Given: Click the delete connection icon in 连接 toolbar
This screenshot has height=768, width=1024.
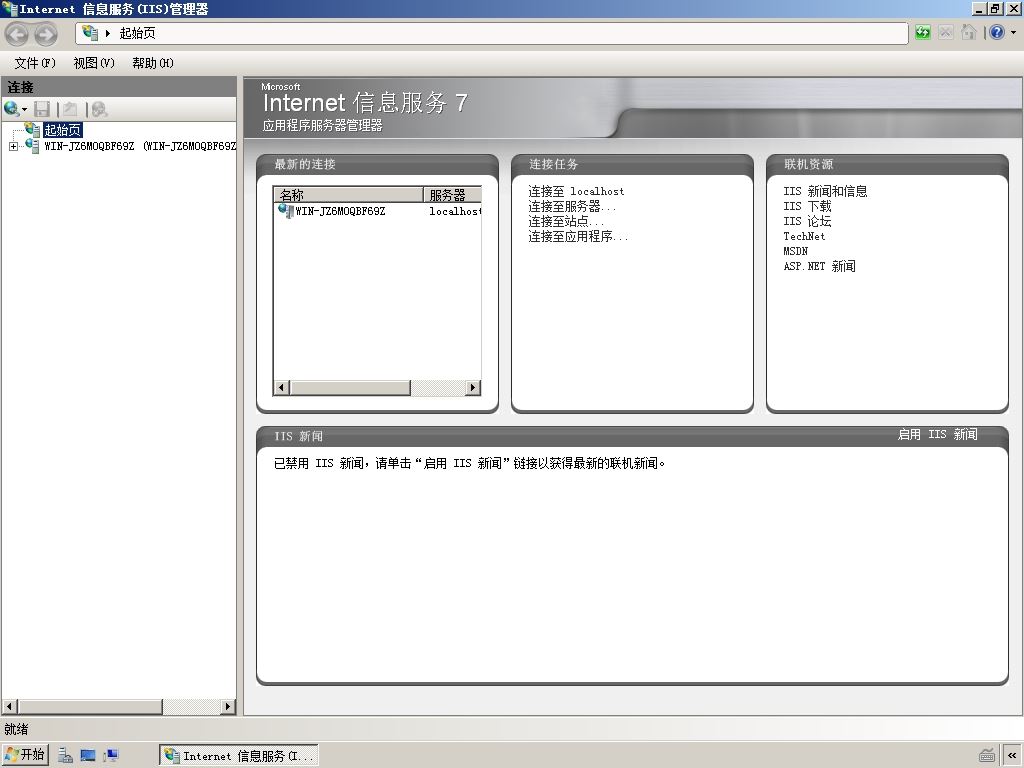Looking at the screenshot, I should pyautogui.click(x=99, y=109).
